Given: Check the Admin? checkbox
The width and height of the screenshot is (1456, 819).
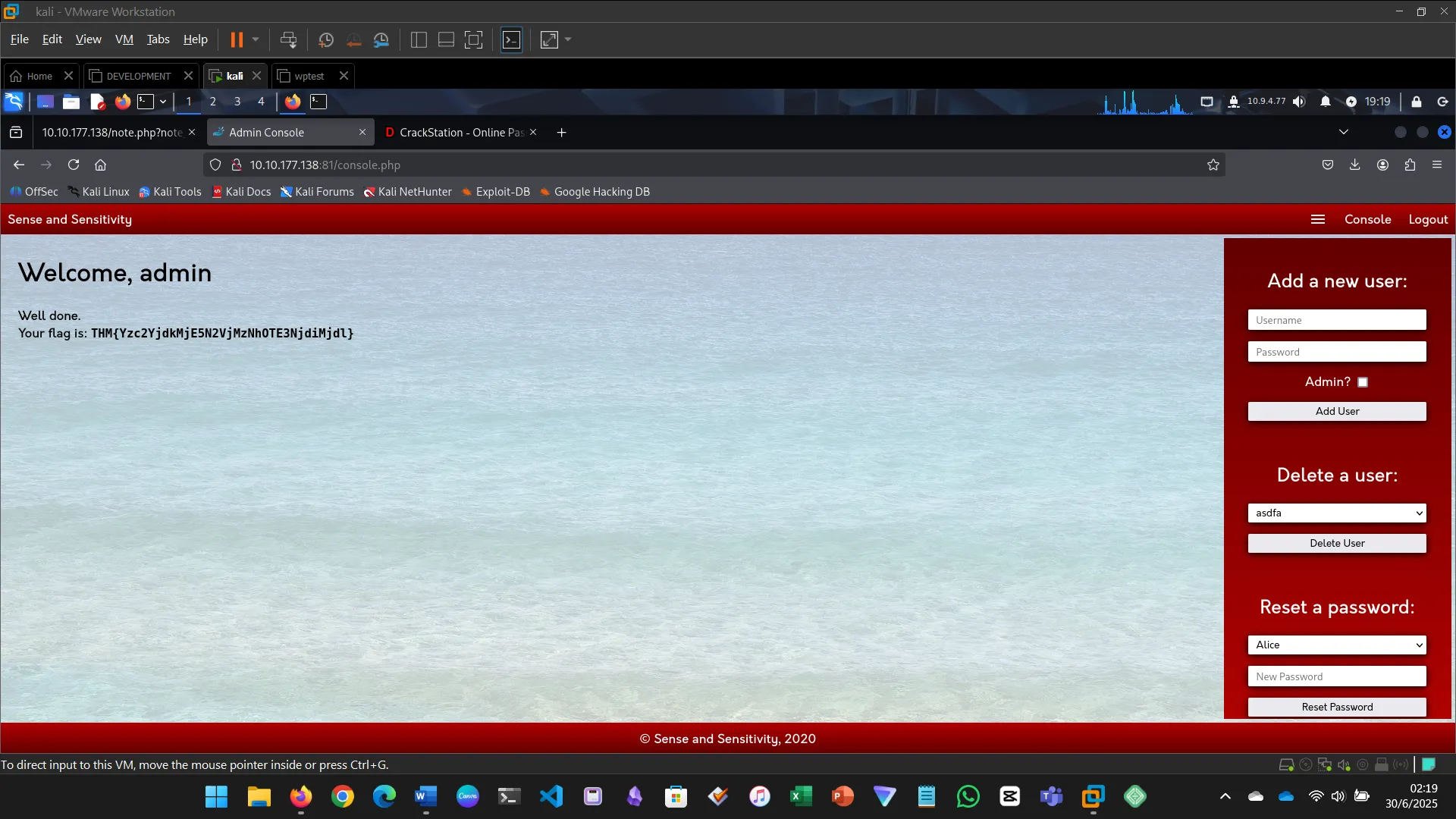Looking at the screenshot, I should coord(1363,381).
